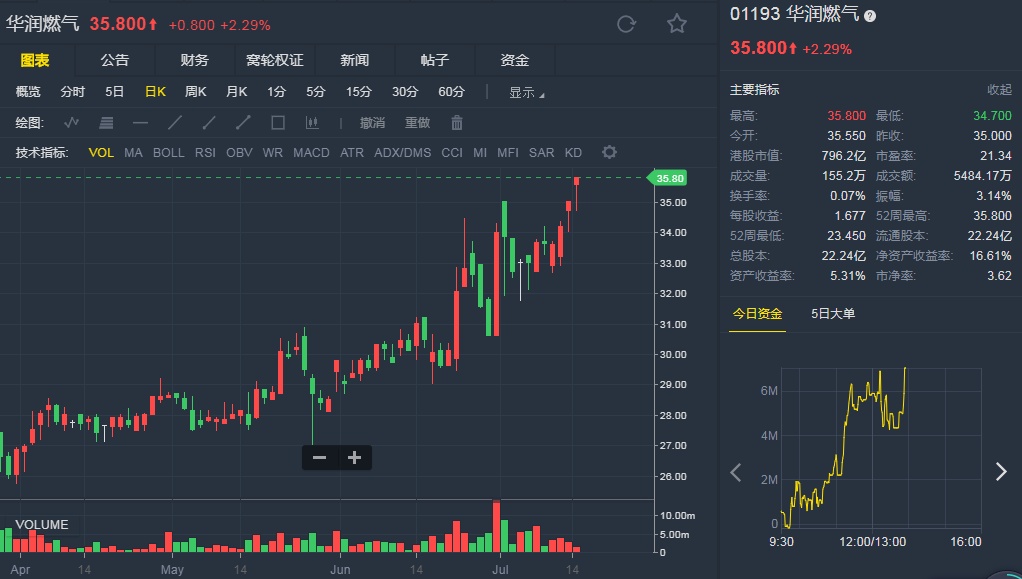Open the 5日大单 tab
The width and height of the screenshot is (1022, 579).
833,314
